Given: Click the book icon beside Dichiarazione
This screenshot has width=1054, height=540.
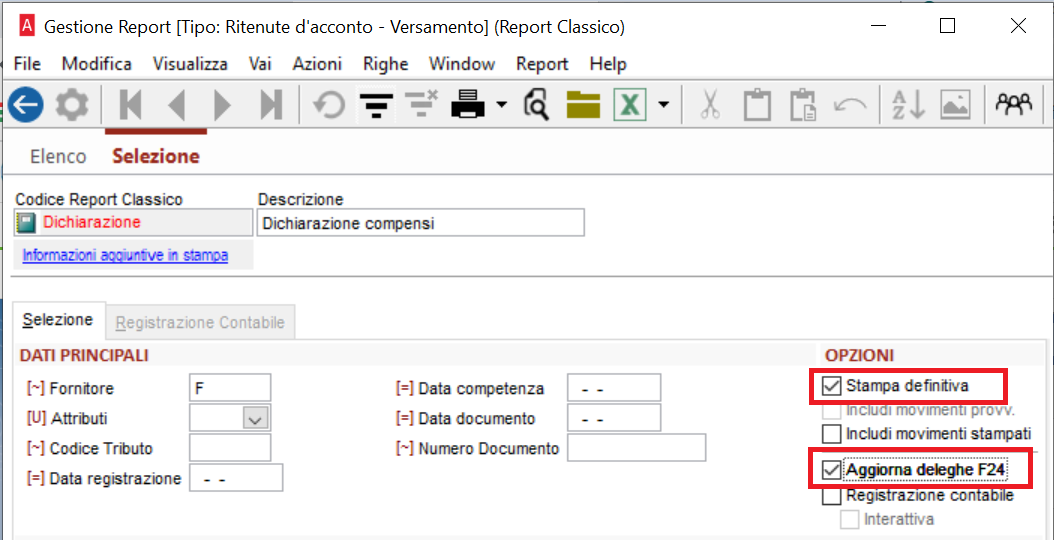Looking at the screenshot, I should click(x=26, y=223).
